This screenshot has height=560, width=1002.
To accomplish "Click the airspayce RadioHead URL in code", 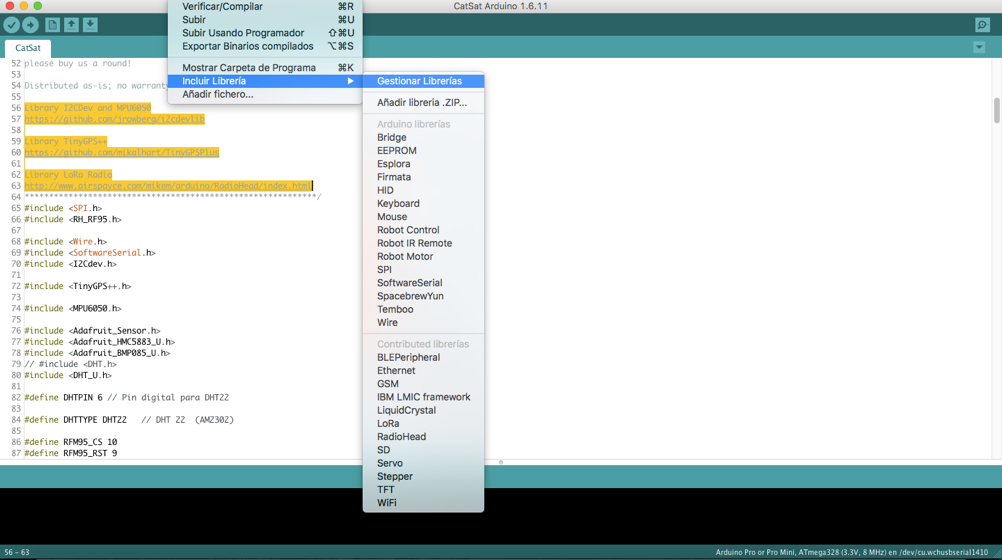I will click(x=168, y=185).
